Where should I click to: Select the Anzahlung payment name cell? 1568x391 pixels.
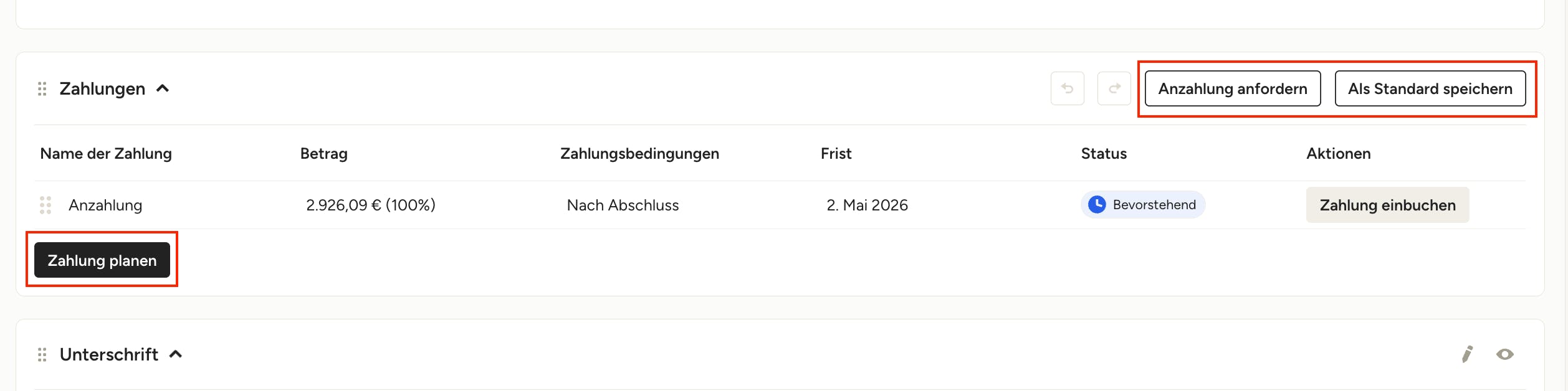point(105,205)
